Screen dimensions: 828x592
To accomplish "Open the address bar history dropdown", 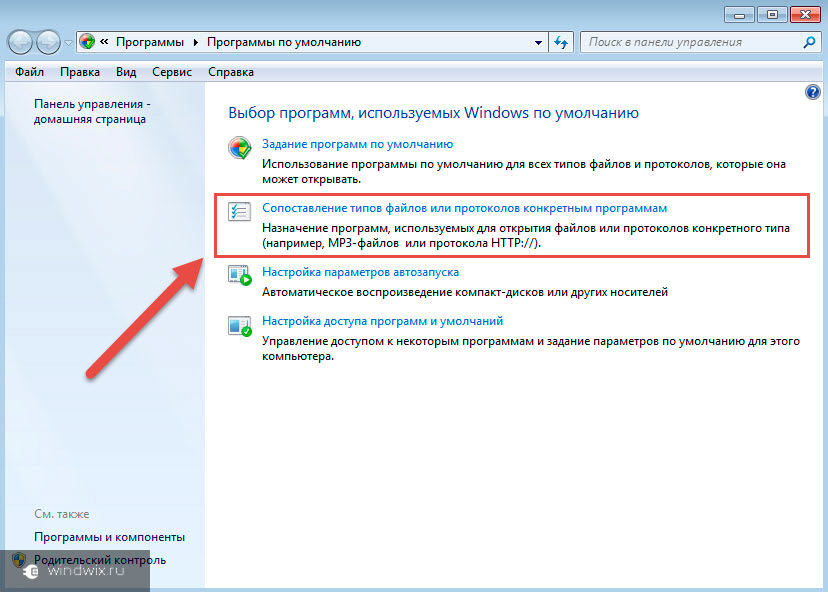I will 538,42.
